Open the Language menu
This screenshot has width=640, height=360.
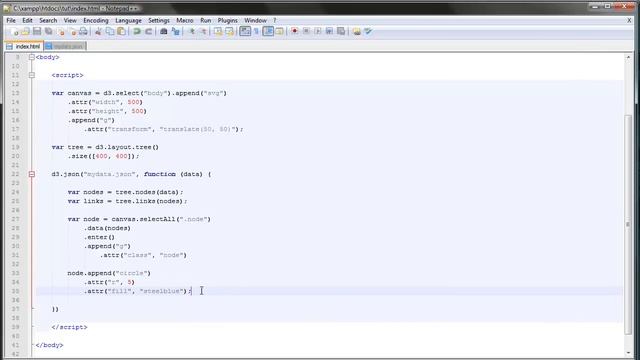pyautogui.click(x=128, y=20)
